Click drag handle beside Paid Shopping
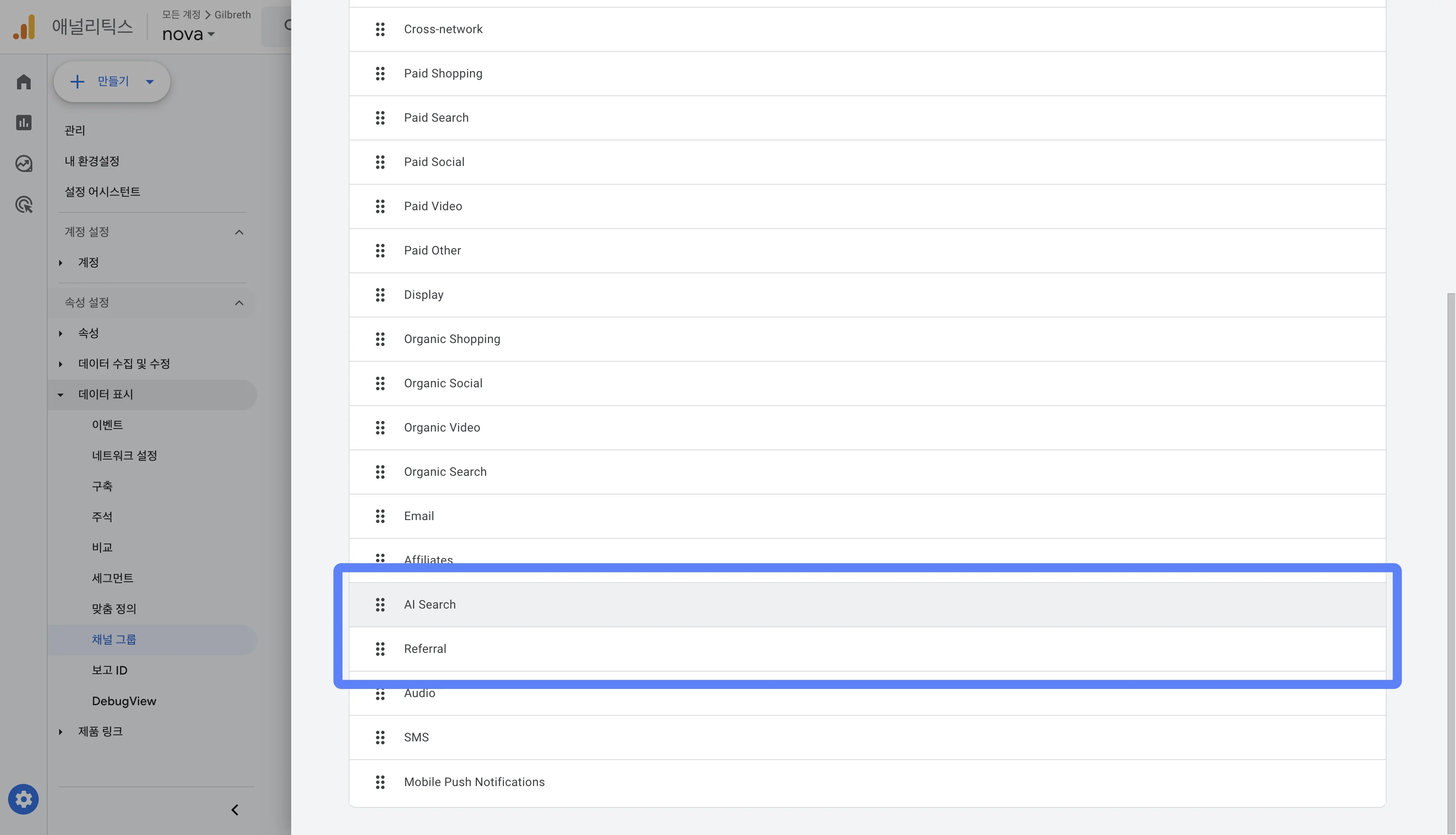Image resolution: width=1456 pixels, height=835 pixels. [x=380, y=73]
